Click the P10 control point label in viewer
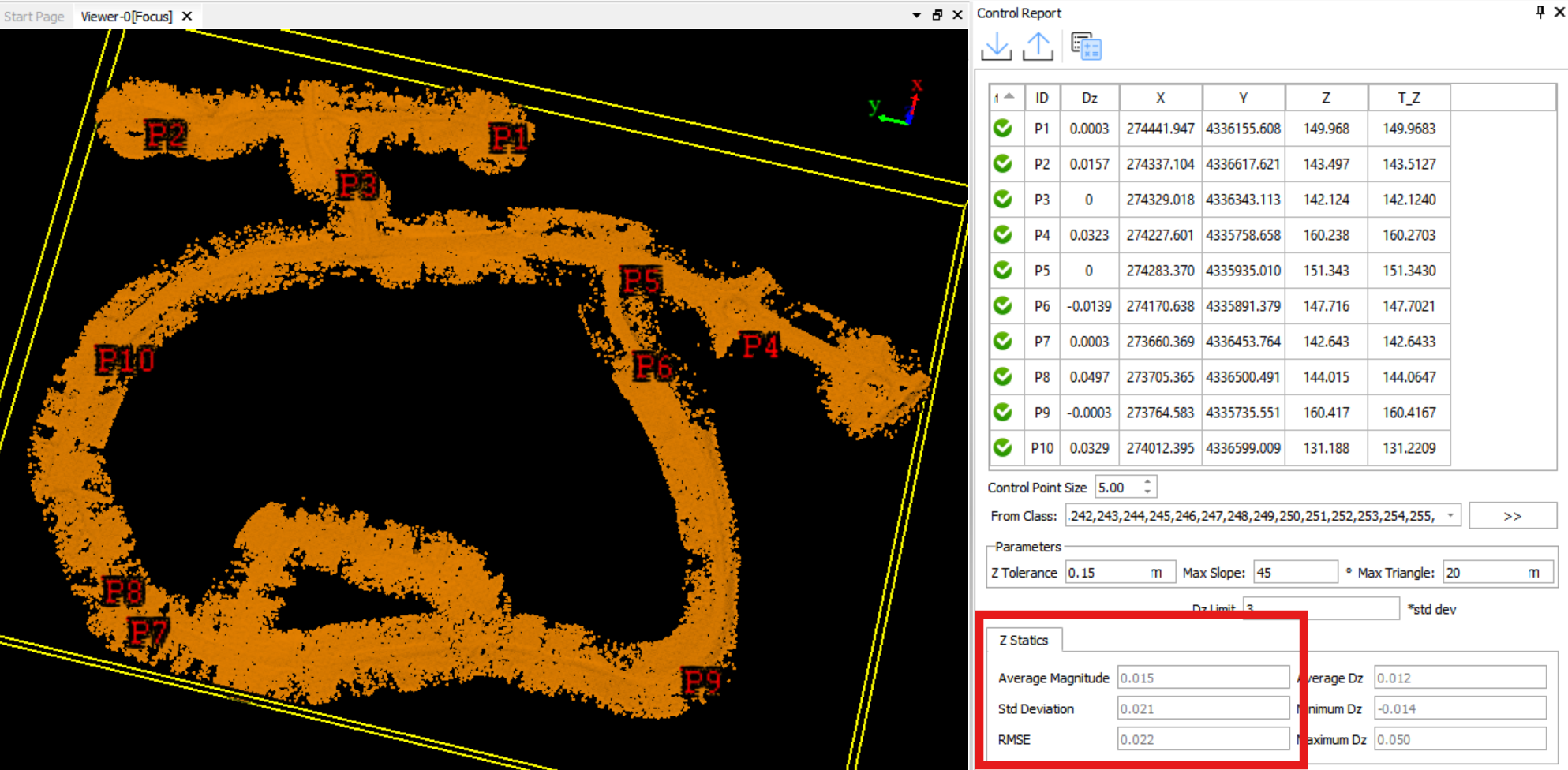This screenshot has height=770, width=1568. (124, 361)
